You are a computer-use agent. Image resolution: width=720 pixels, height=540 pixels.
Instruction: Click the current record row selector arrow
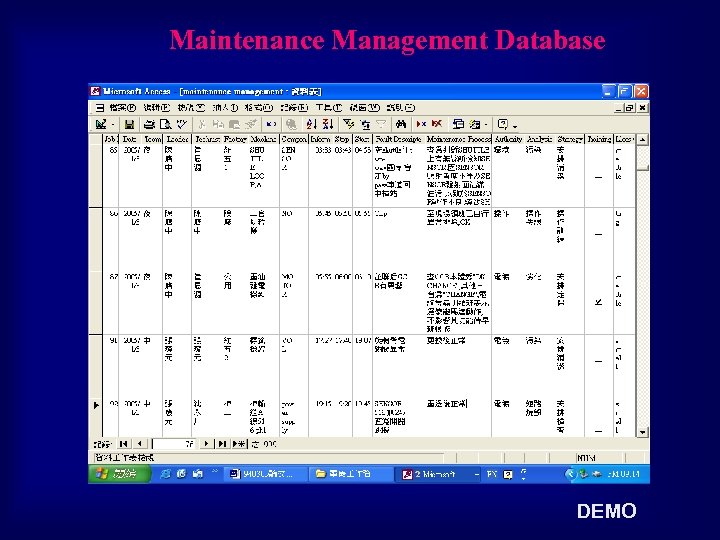[x=96, y=405]
